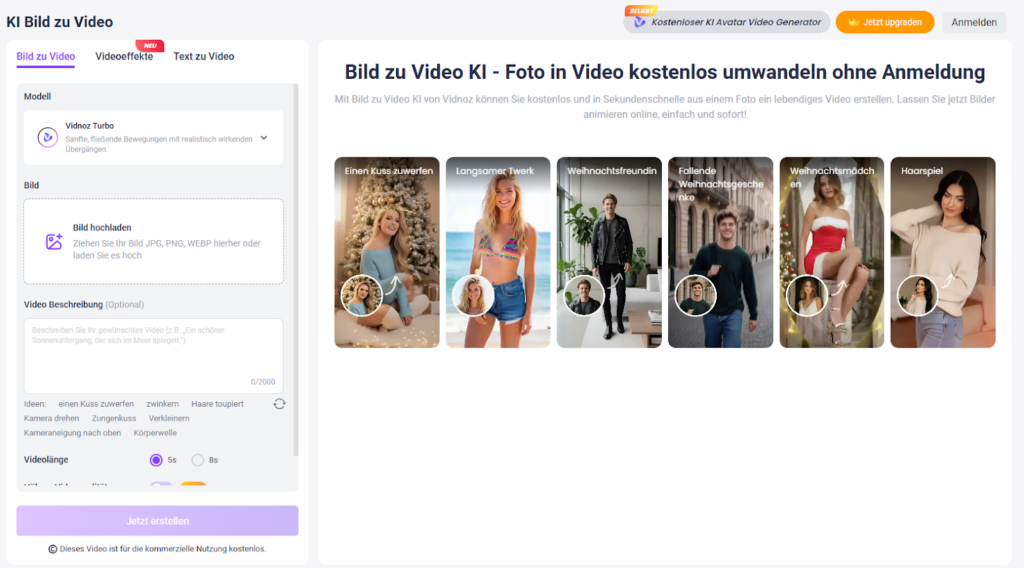
Task: Switch to the Videoeffekte tab
Action: (124, 57)
